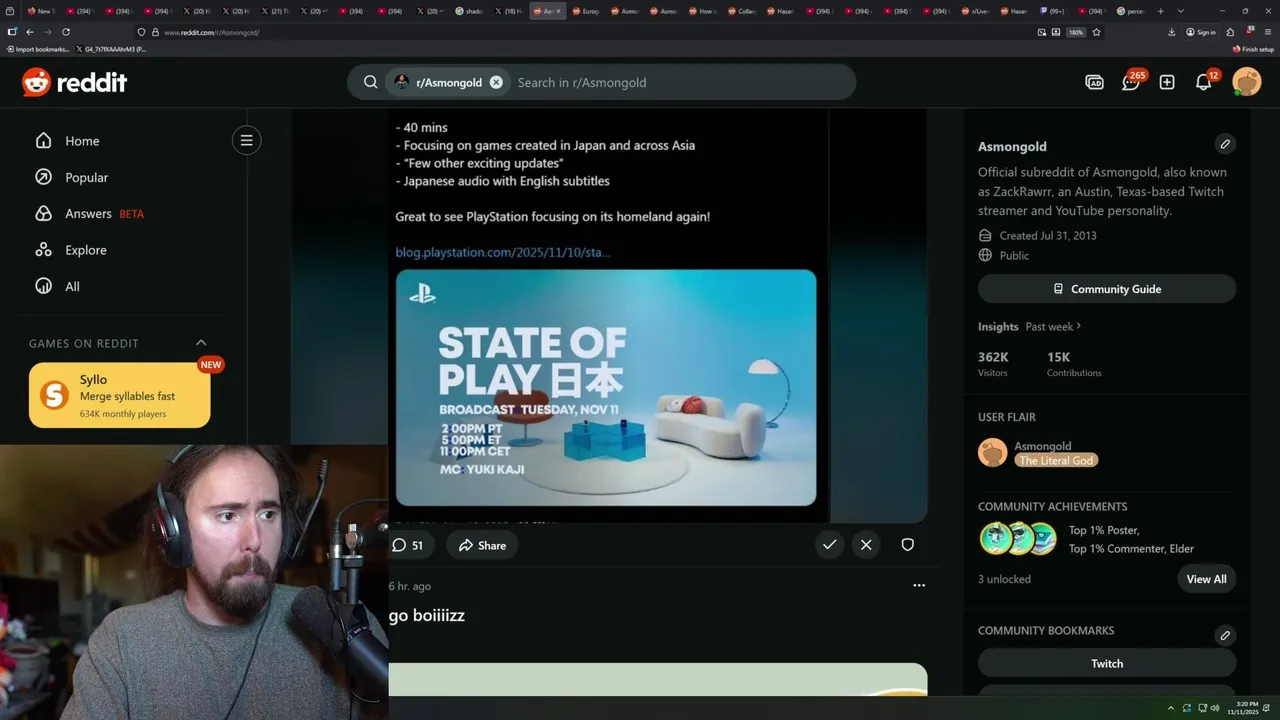Open the Import bookmarks bookmark-bar item
Screen dimensions: 1280x720
(x=38, y=49)
